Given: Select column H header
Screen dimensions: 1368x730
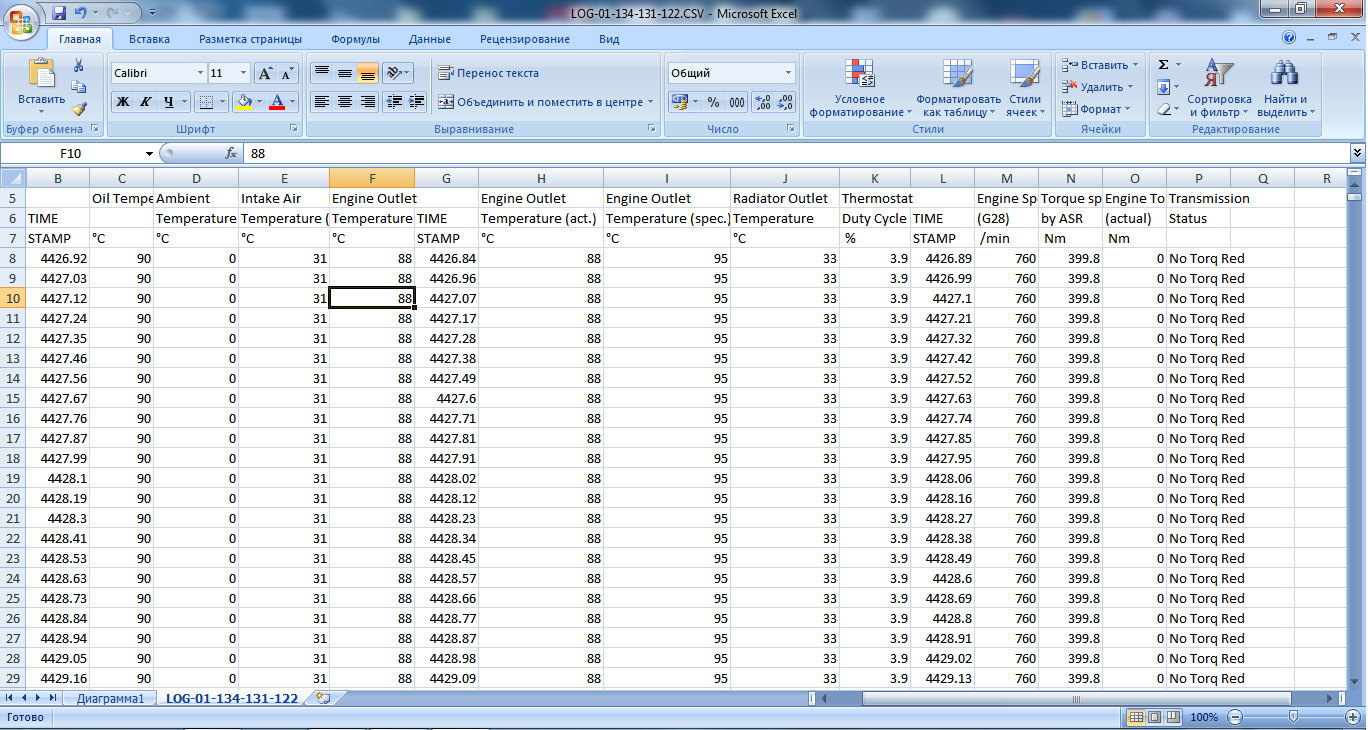Looking at the screenshot, I should pos(540,178).
